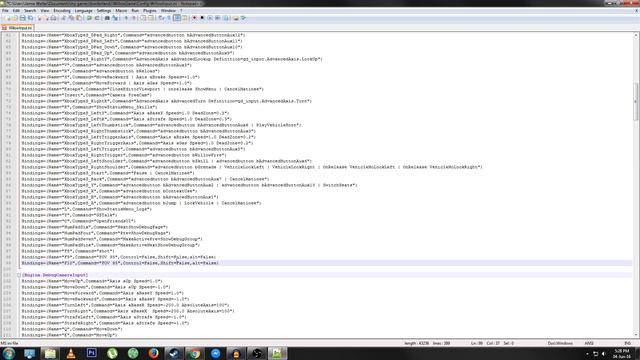
Task: Open the Settings menu
Action: pos(104,11)
